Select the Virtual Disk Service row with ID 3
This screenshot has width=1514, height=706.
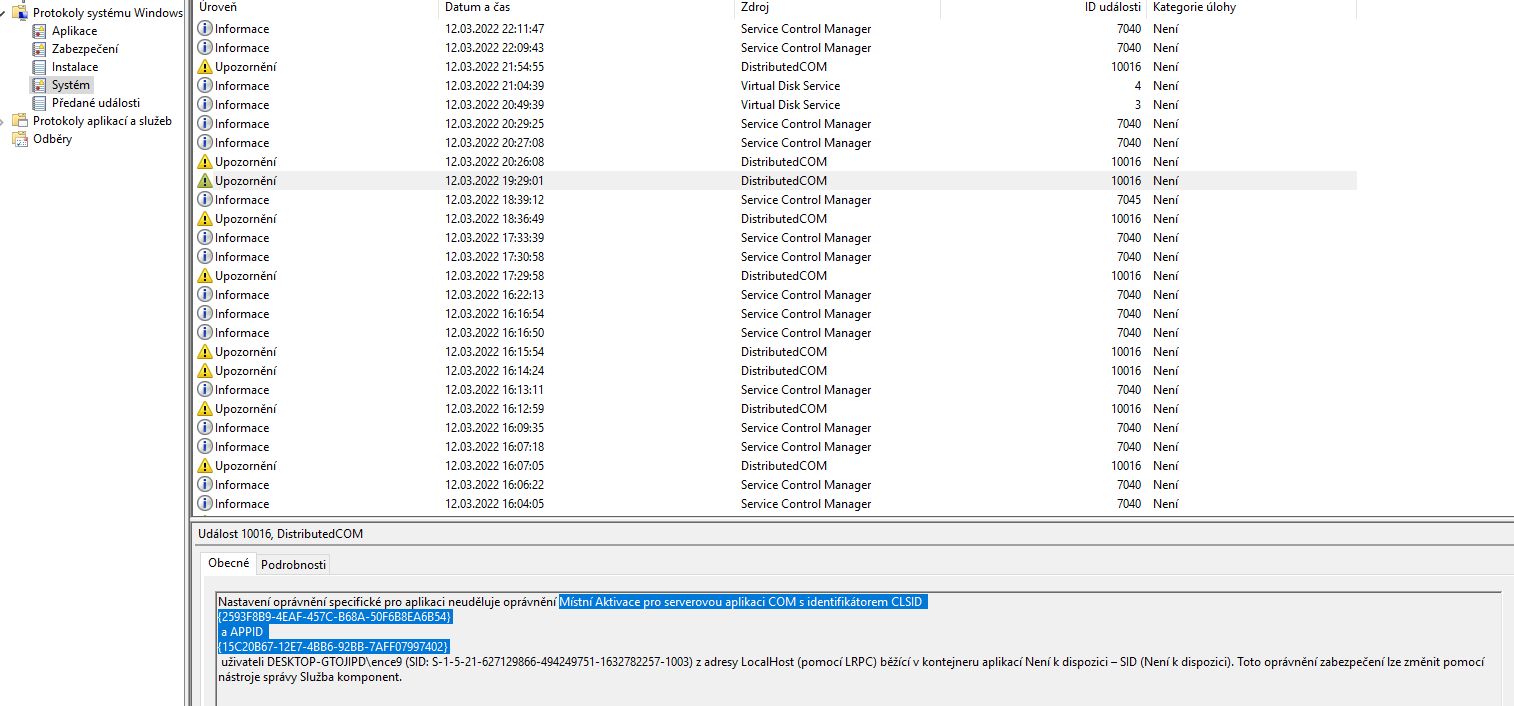775,105
